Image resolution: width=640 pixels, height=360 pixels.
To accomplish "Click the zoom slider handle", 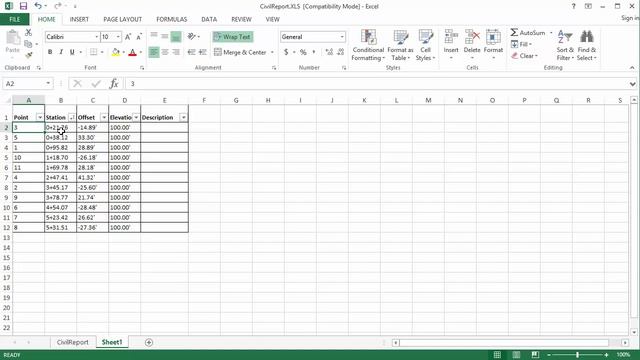I will coord(578,355).
